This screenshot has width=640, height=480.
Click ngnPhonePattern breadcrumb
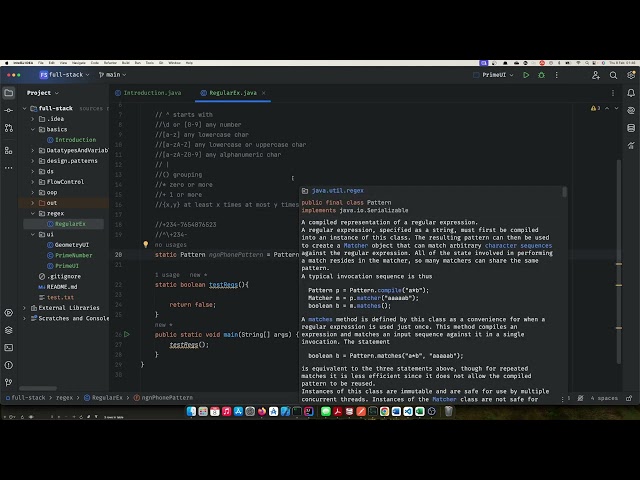[x=163, y=398]
